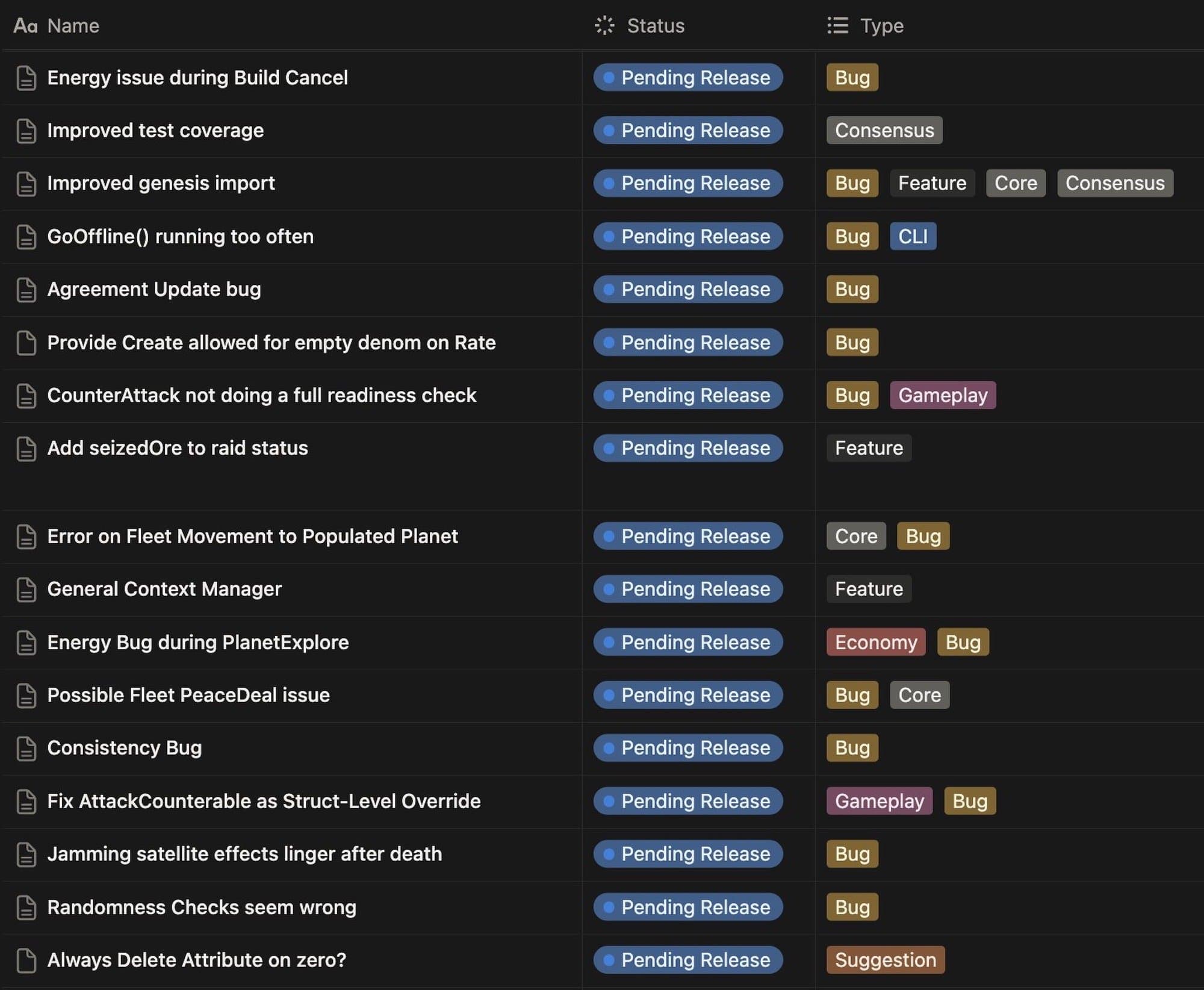Select the Status column header
1204x990 pixels.
point(654,26)
